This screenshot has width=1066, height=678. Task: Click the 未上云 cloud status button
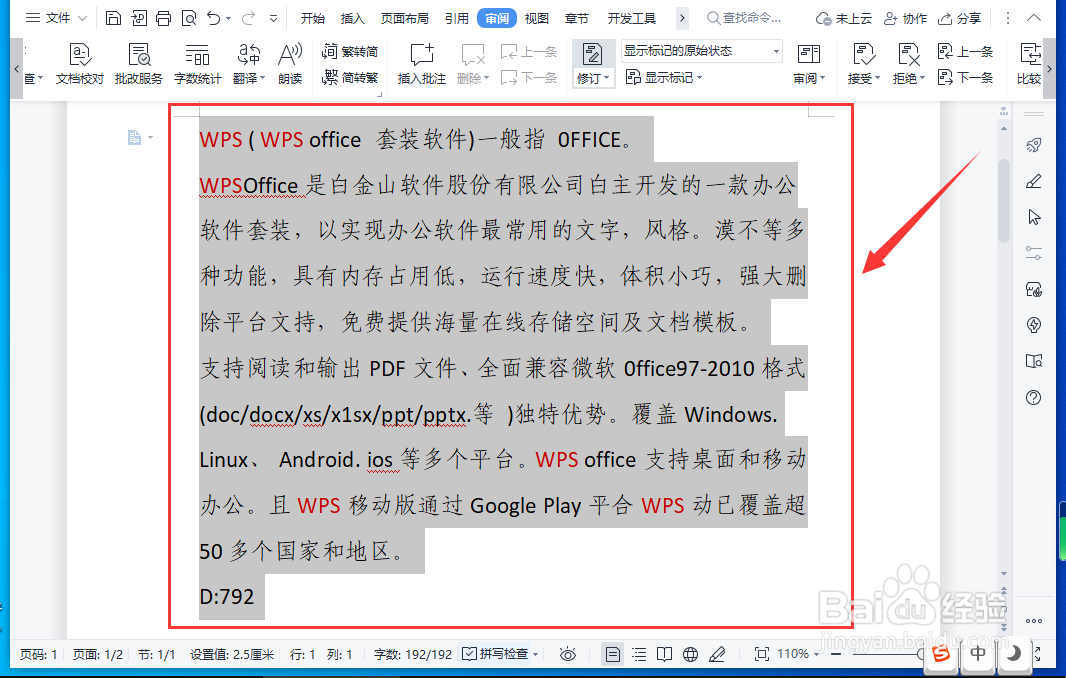pyautogui.click(x=844, y=18)
